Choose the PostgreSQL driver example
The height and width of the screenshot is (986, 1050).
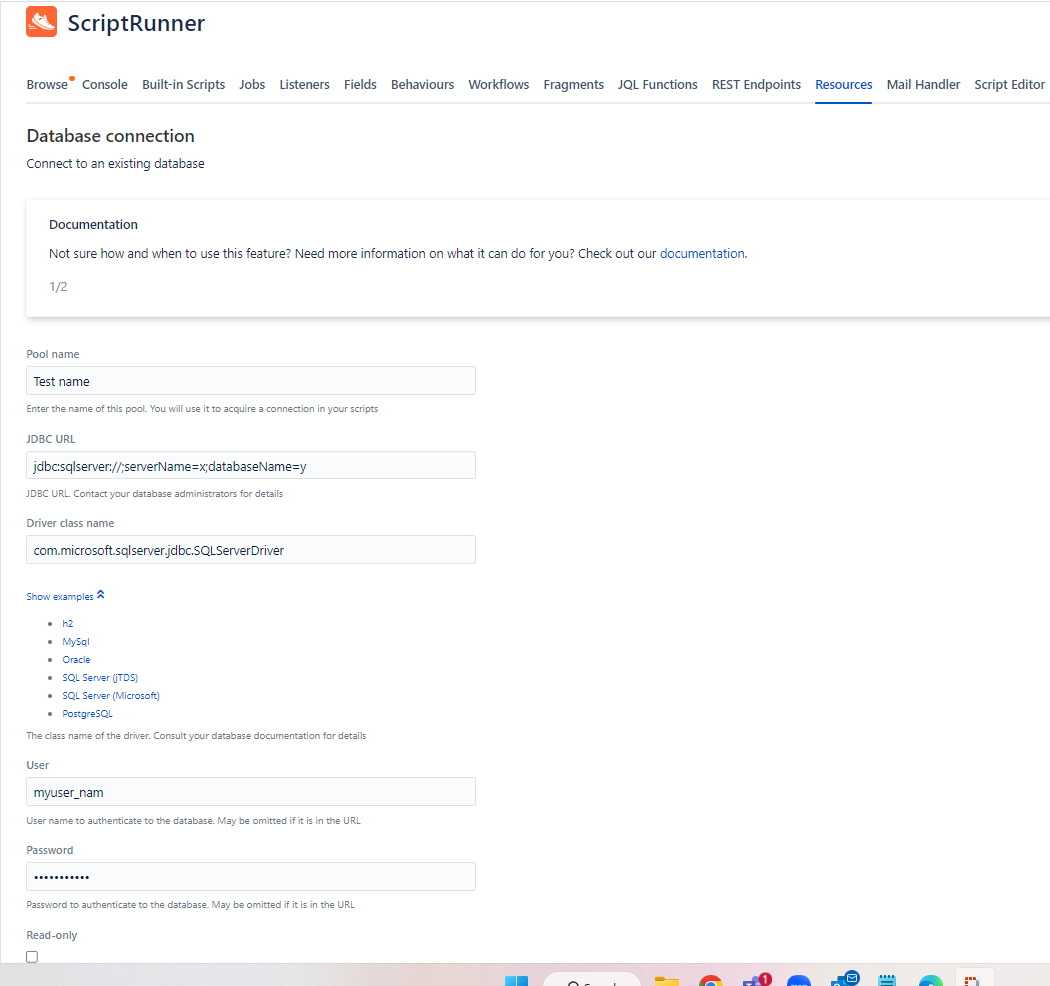(88, 713)
